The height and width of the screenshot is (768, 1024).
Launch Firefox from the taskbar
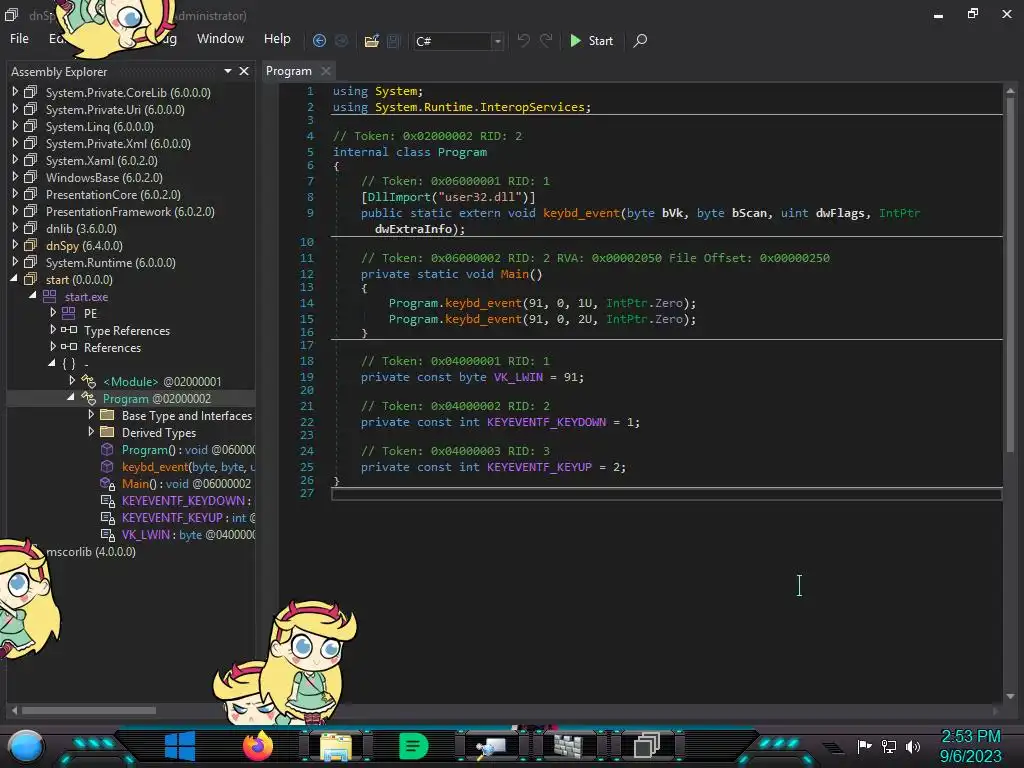pos(257,745)
